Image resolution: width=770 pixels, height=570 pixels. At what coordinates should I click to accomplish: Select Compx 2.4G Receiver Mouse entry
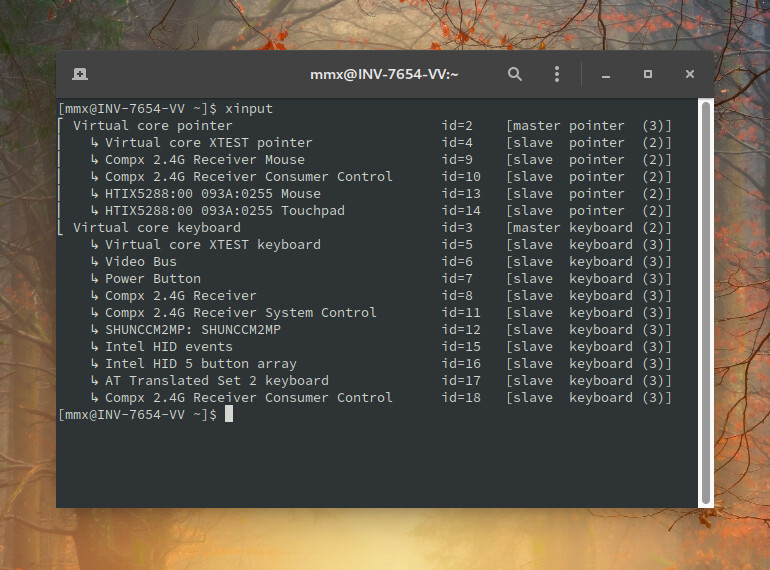[205, 160]
